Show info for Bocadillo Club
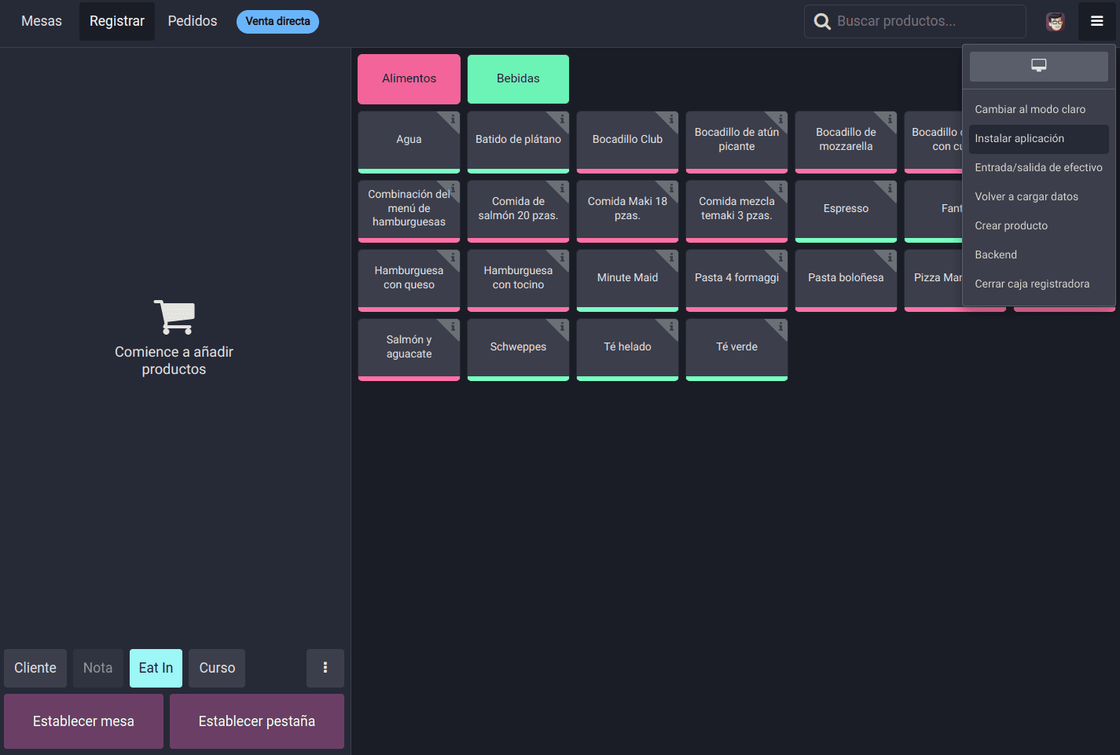This screenshot has height=755, width=1120. pos(671,119)
